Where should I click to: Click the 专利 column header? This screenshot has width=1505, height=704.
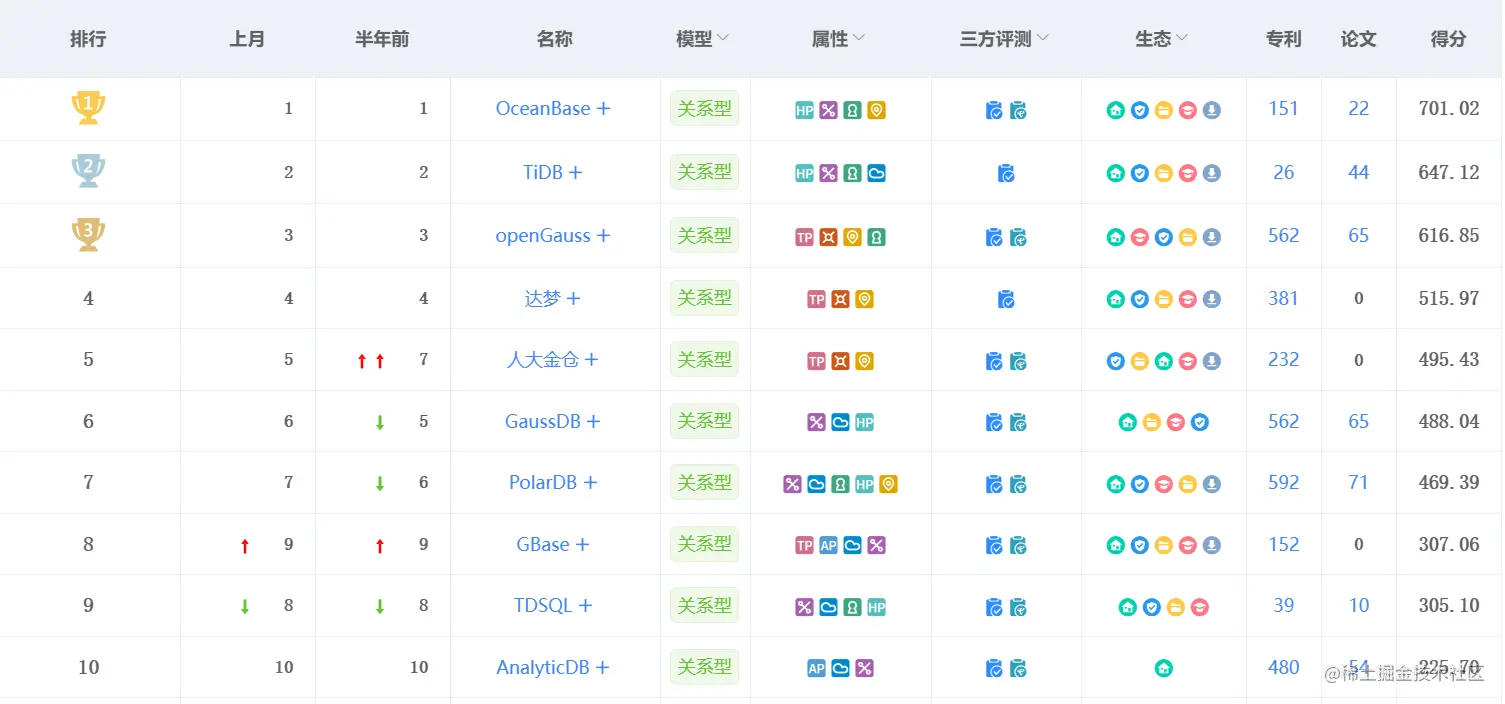point(1284,39)
